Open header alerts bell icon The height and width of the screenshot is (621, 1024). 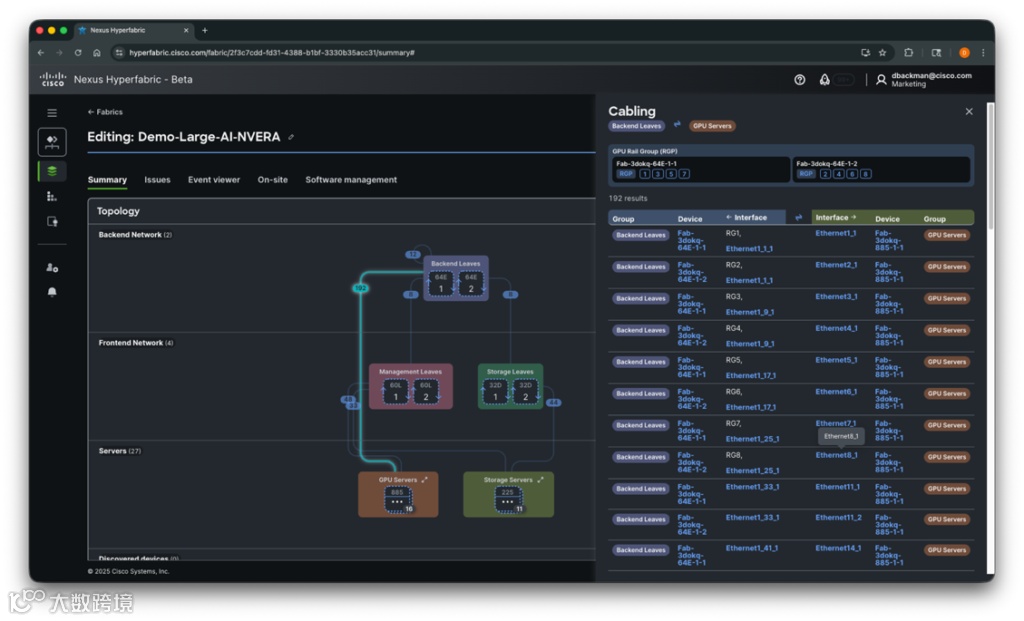click(825, 80)
